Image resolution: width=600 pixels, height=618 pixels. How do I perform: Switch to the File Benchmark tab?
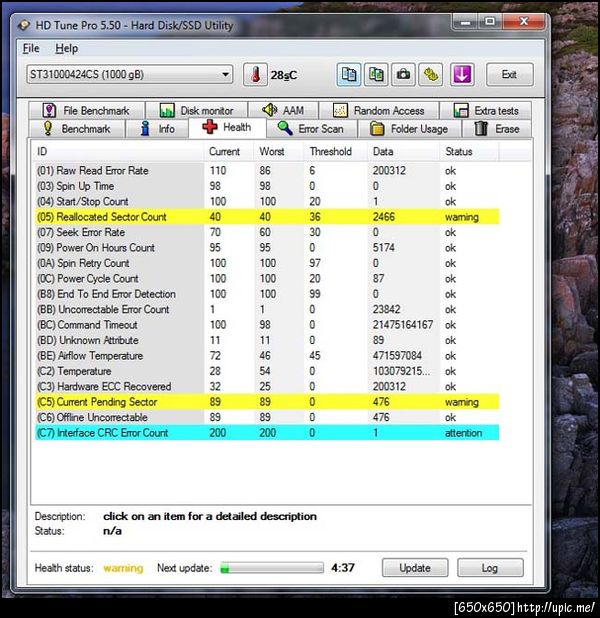(x=86, y=110)
